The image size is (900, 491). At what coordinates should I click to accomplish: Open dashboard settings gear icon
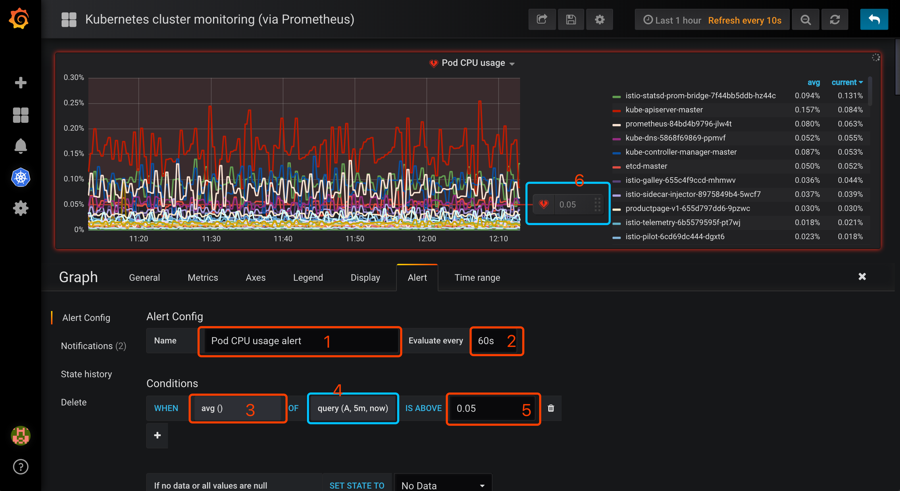(599, 20)
